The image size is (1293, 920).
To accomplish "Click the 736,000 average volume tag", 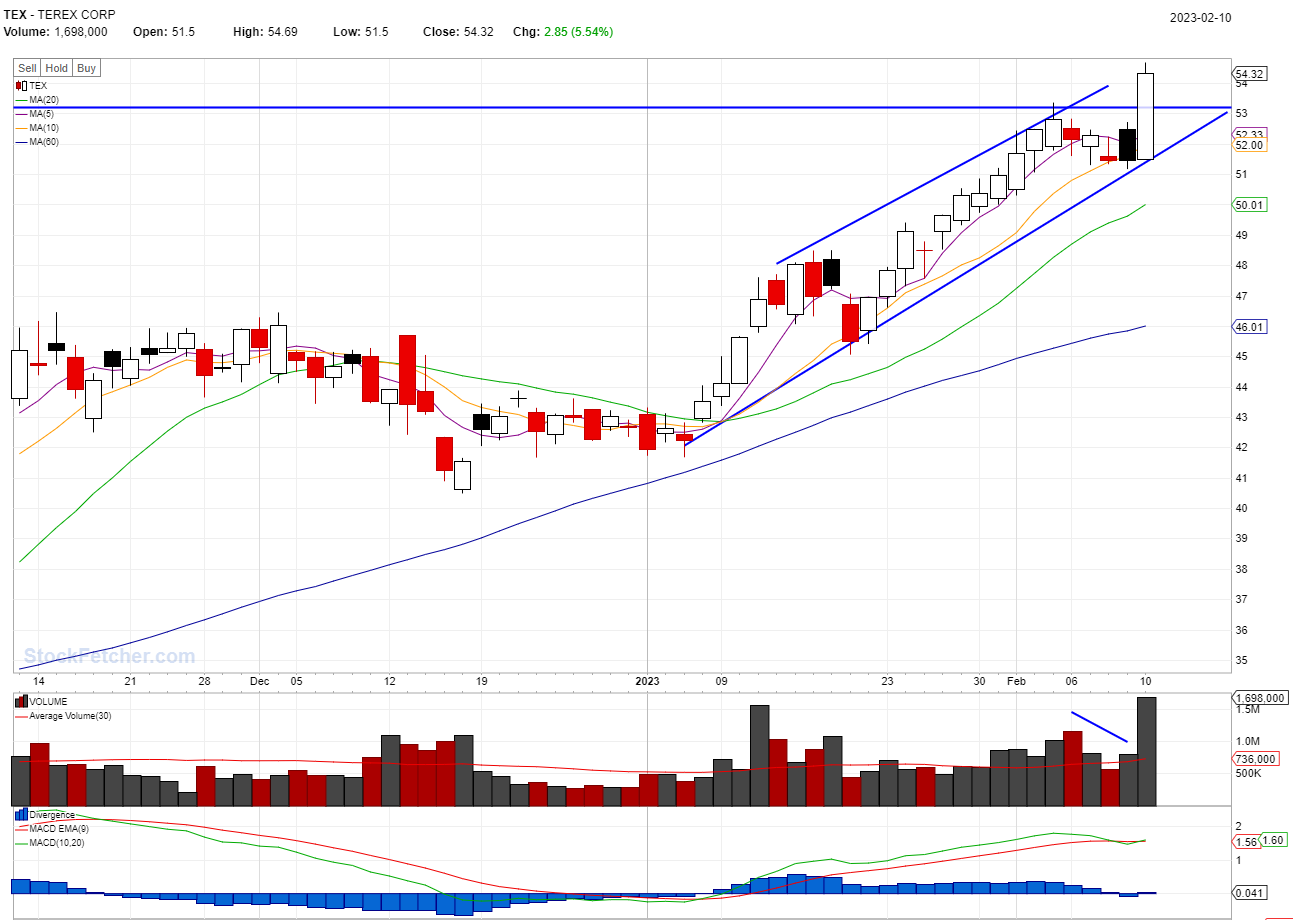I will (1256, 759).
